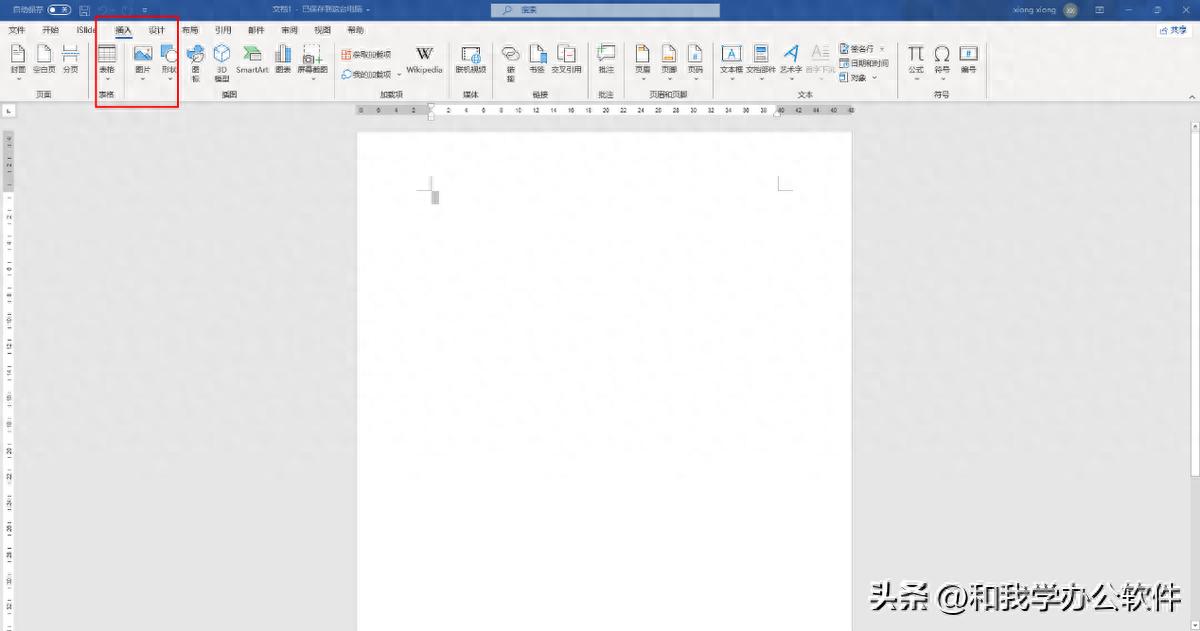Insert a page break (分页)
1200x631 pixels.
coord(70,59)
